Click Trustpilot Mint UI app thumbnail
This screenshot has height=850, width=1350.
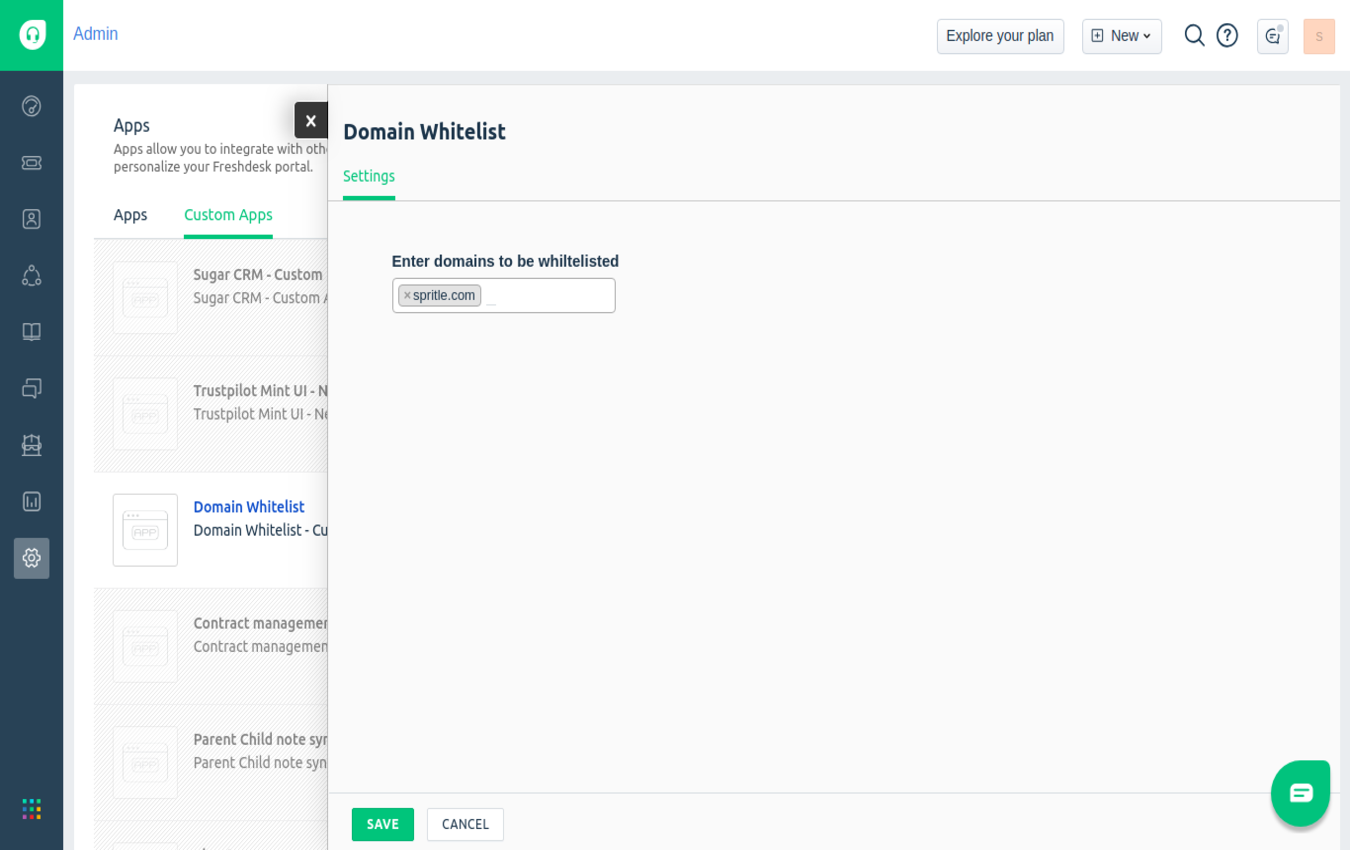[145, 414]
